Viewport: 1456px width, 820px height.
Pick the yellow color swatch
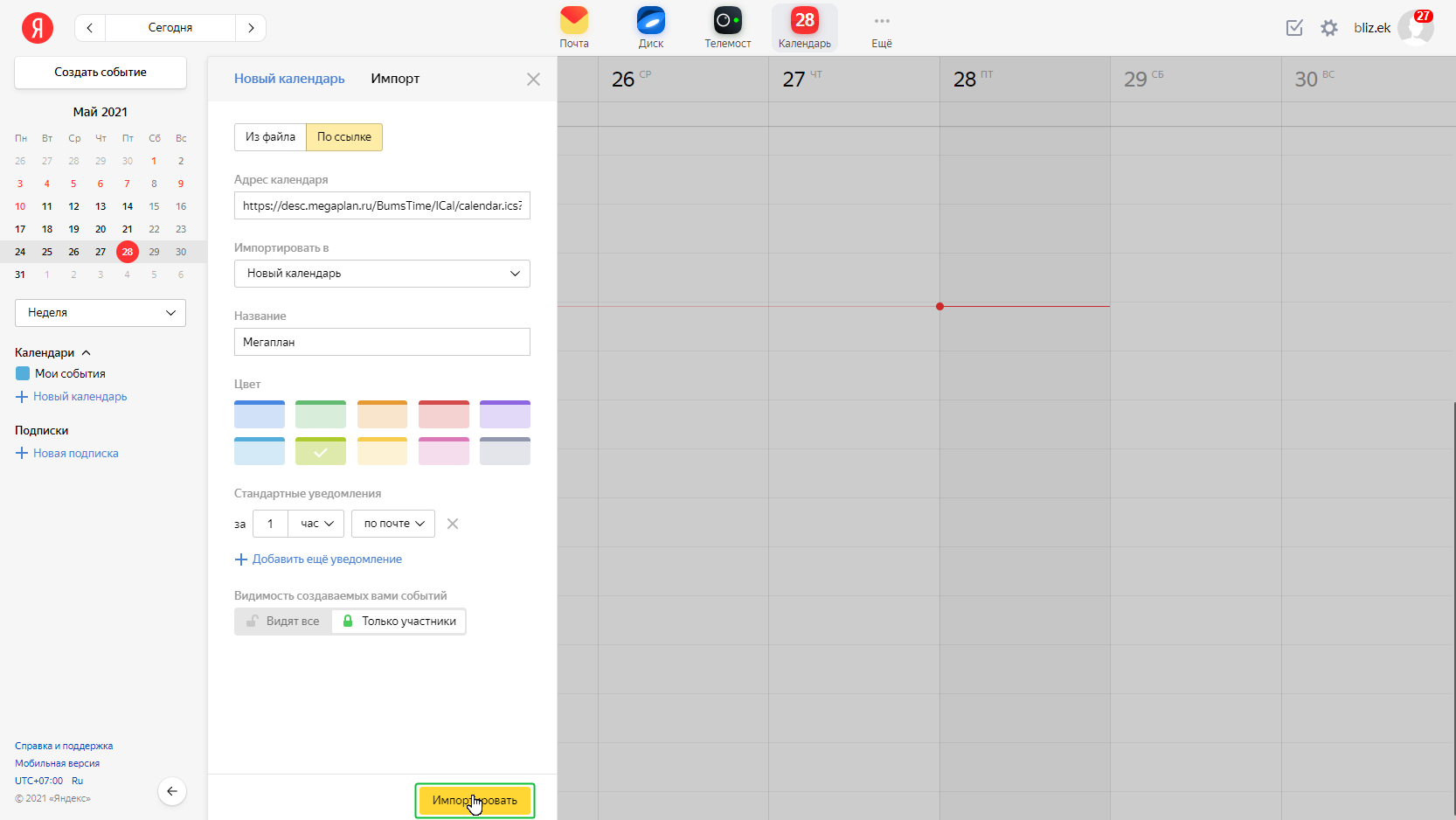[x=382, y=451]
